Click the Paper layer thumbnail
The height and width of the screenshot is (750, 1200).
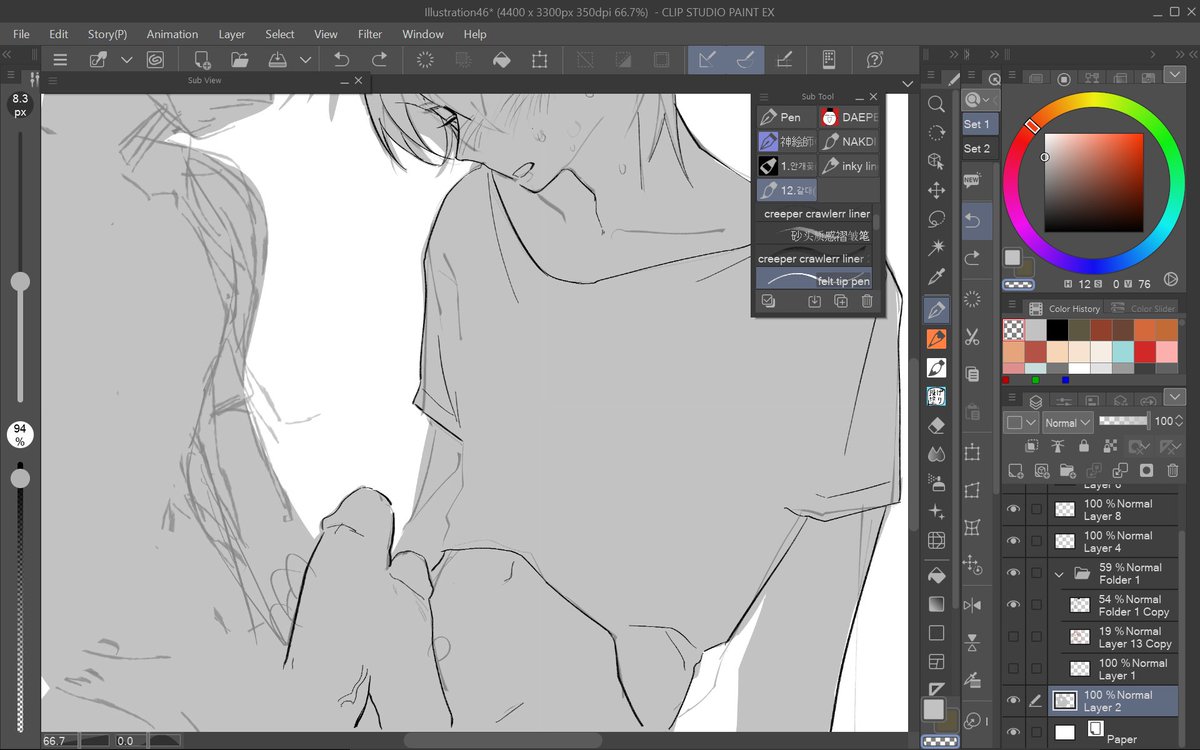pos(1066,732)
